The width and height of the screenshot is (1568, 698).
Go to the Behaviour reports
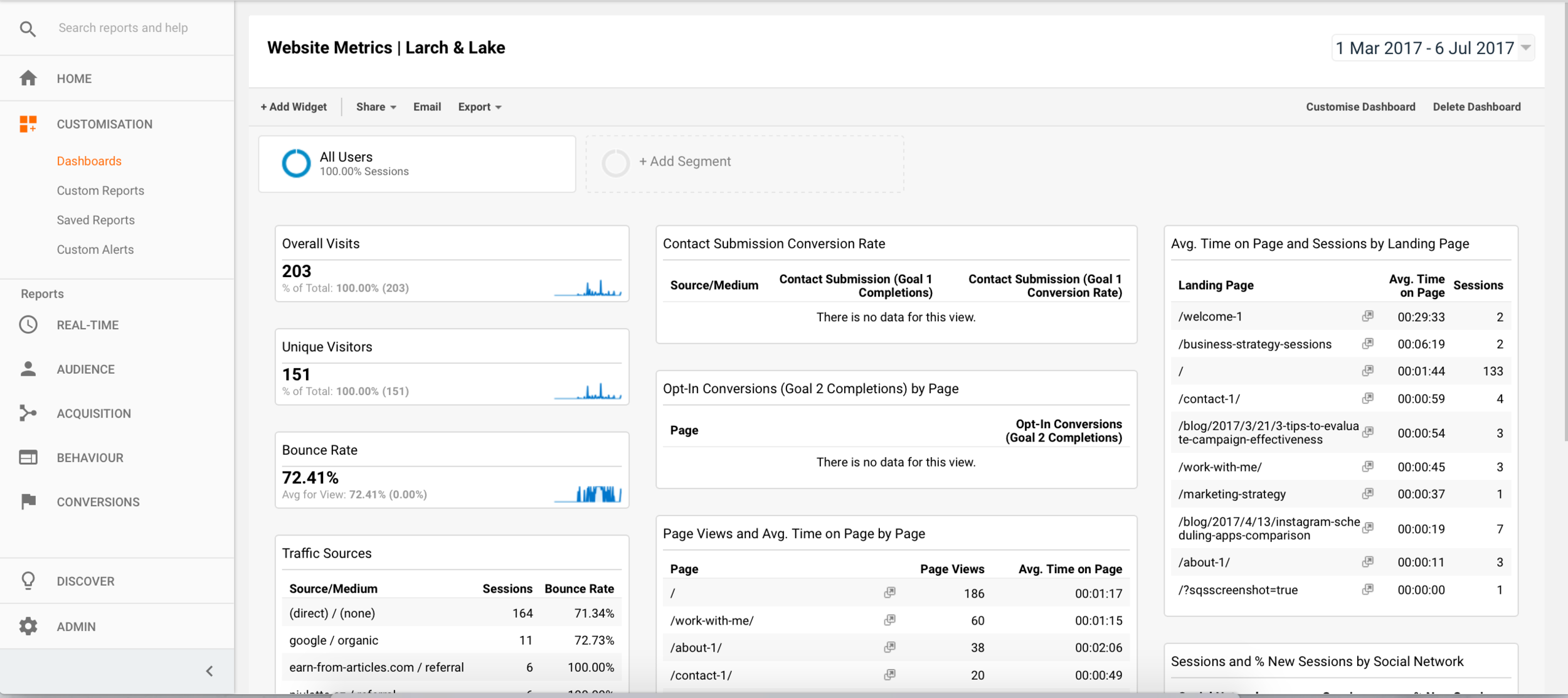click(x=90, y=458)
